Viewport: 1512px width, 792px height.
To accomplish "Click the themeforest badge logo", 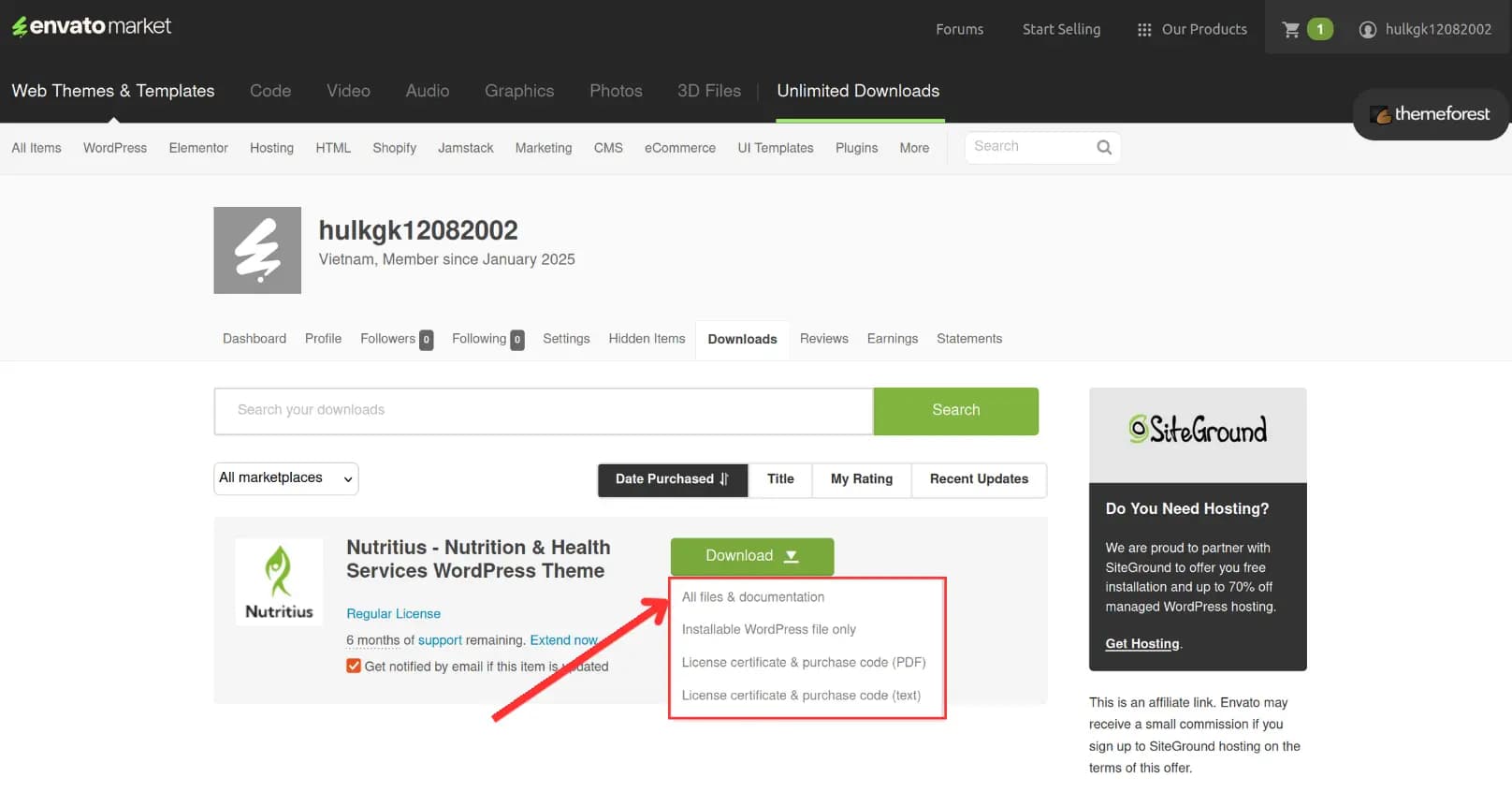I will [x=1430, y=114].
